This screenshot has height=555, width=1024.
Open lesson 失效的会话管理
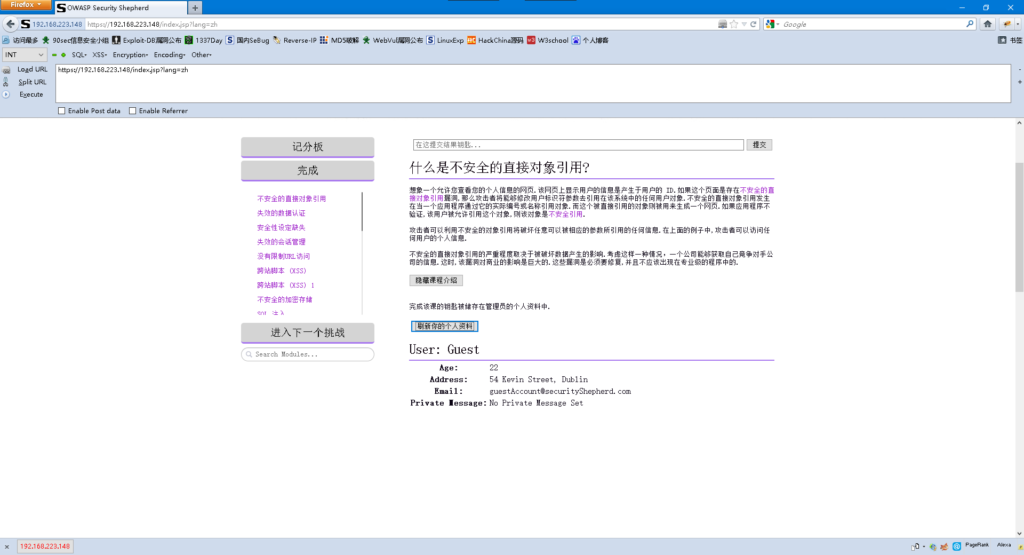click(281, 242)
